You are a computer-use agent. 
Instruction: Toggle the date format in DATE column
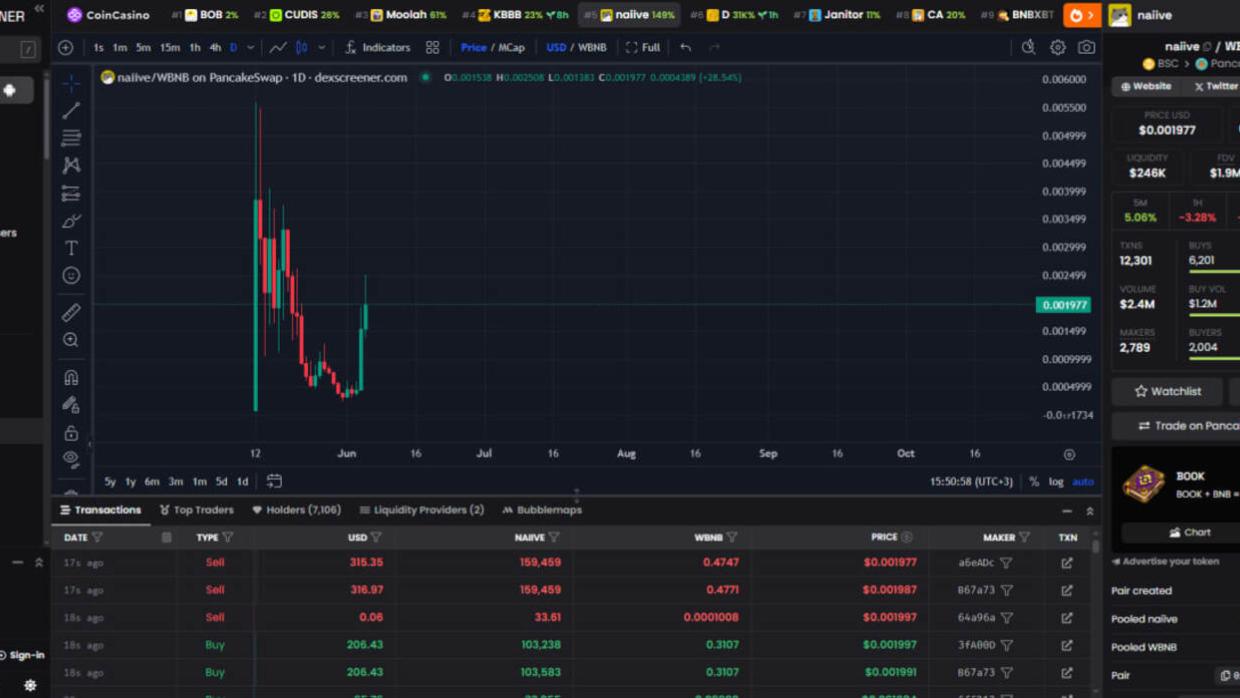166,537
